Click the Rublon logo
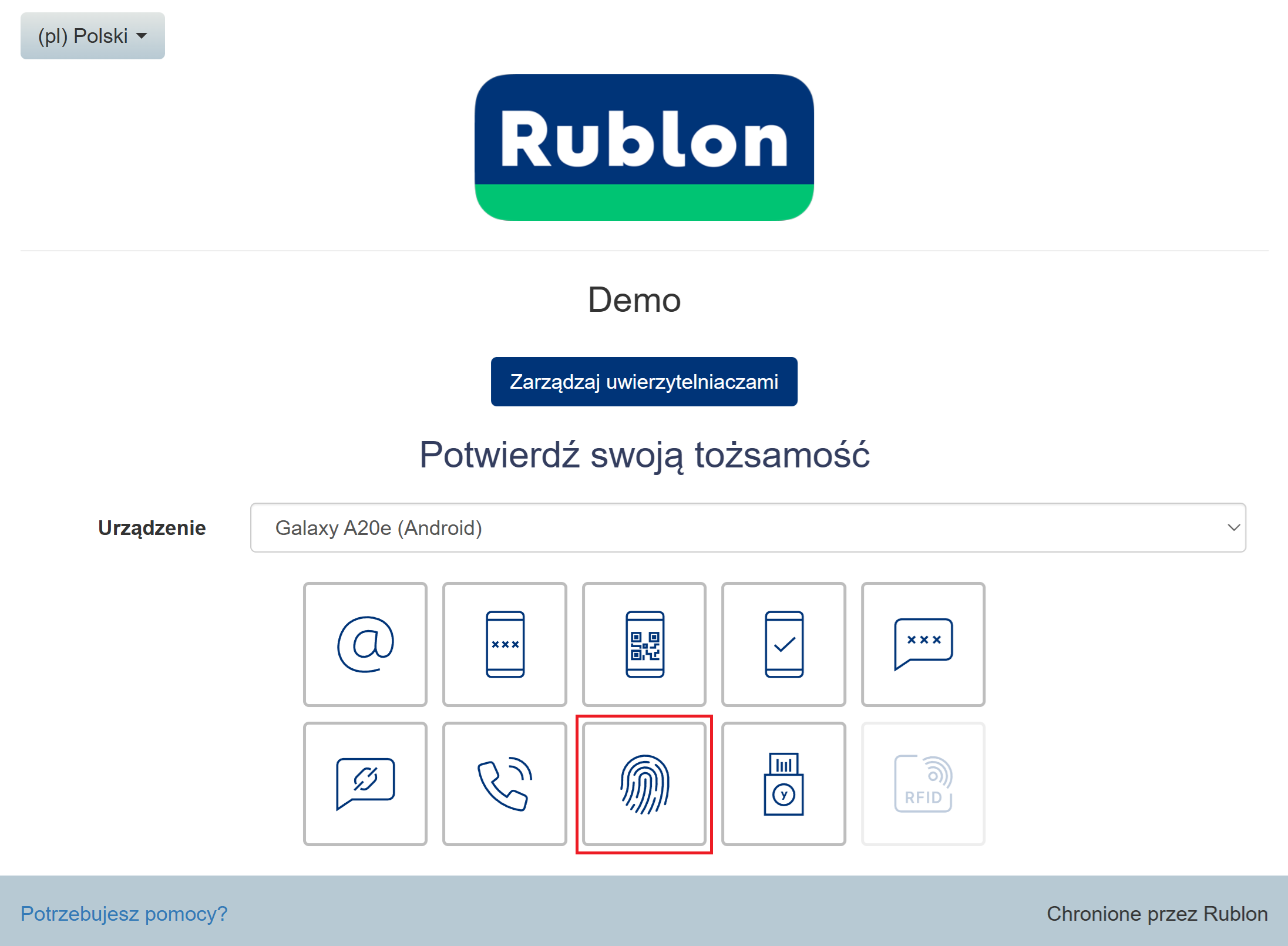Viewport: 1288px width, 946px height. (644, 147)
